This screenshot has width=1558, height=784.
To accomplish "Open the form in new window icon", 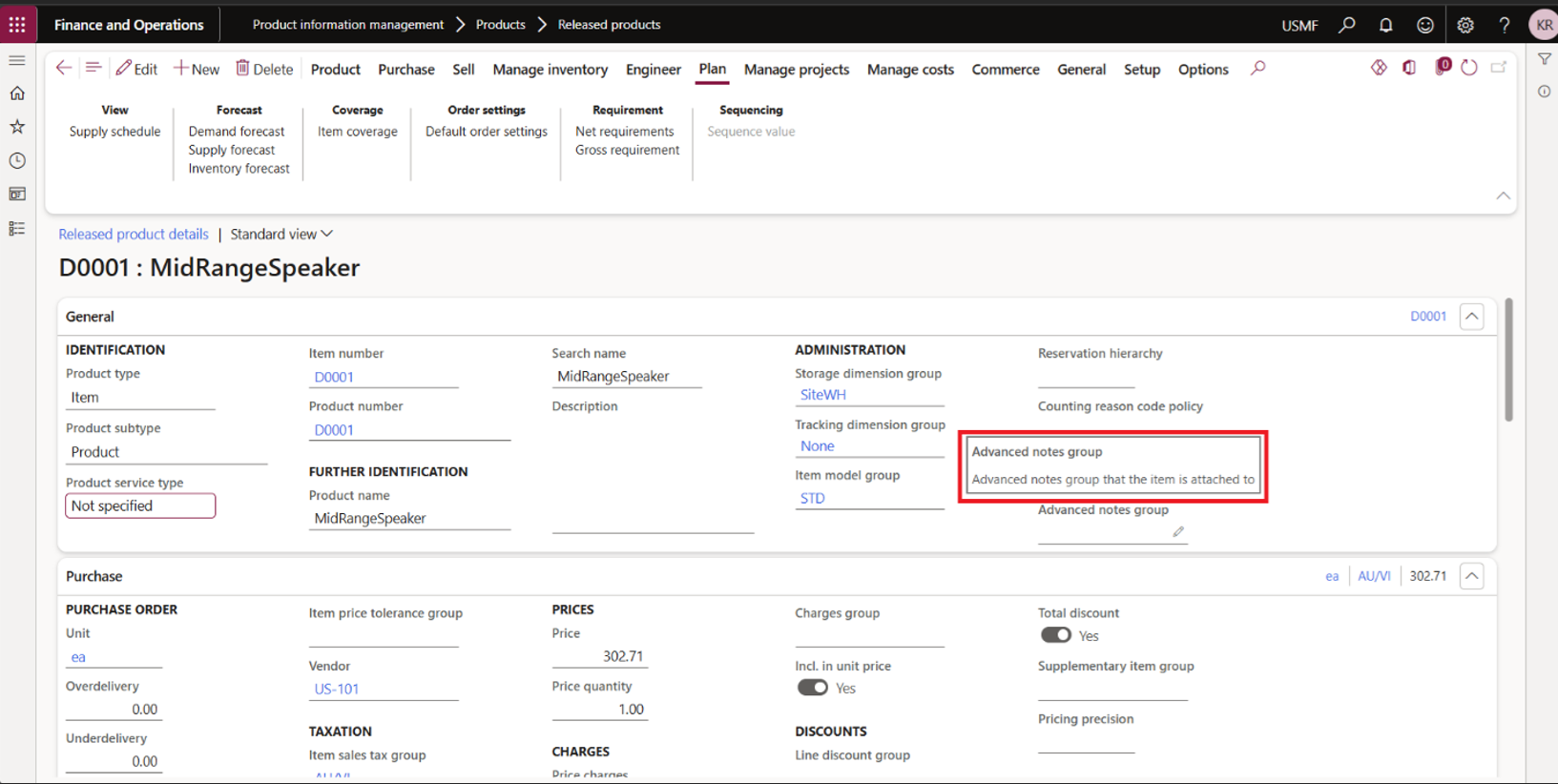I will pos(1499,68).
